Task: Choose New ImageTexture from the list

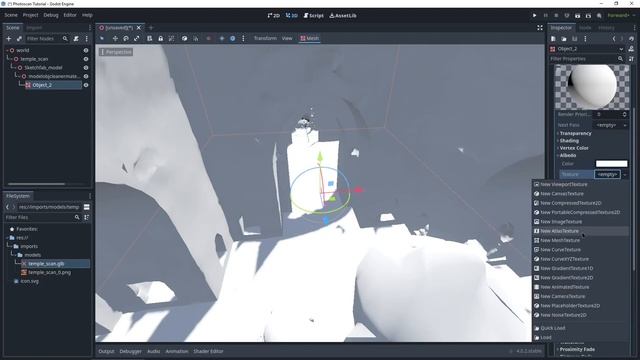Action: (561, 222)
